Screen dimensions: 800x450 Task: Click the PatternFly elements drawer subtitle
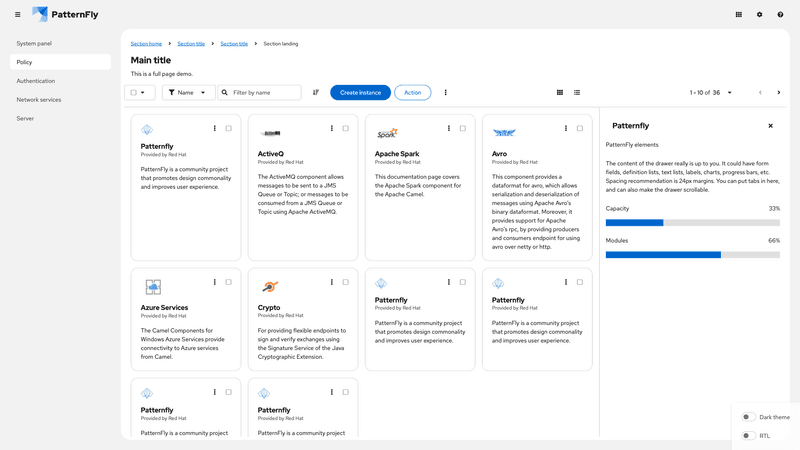pyautogui.click(x=632, y=145)
